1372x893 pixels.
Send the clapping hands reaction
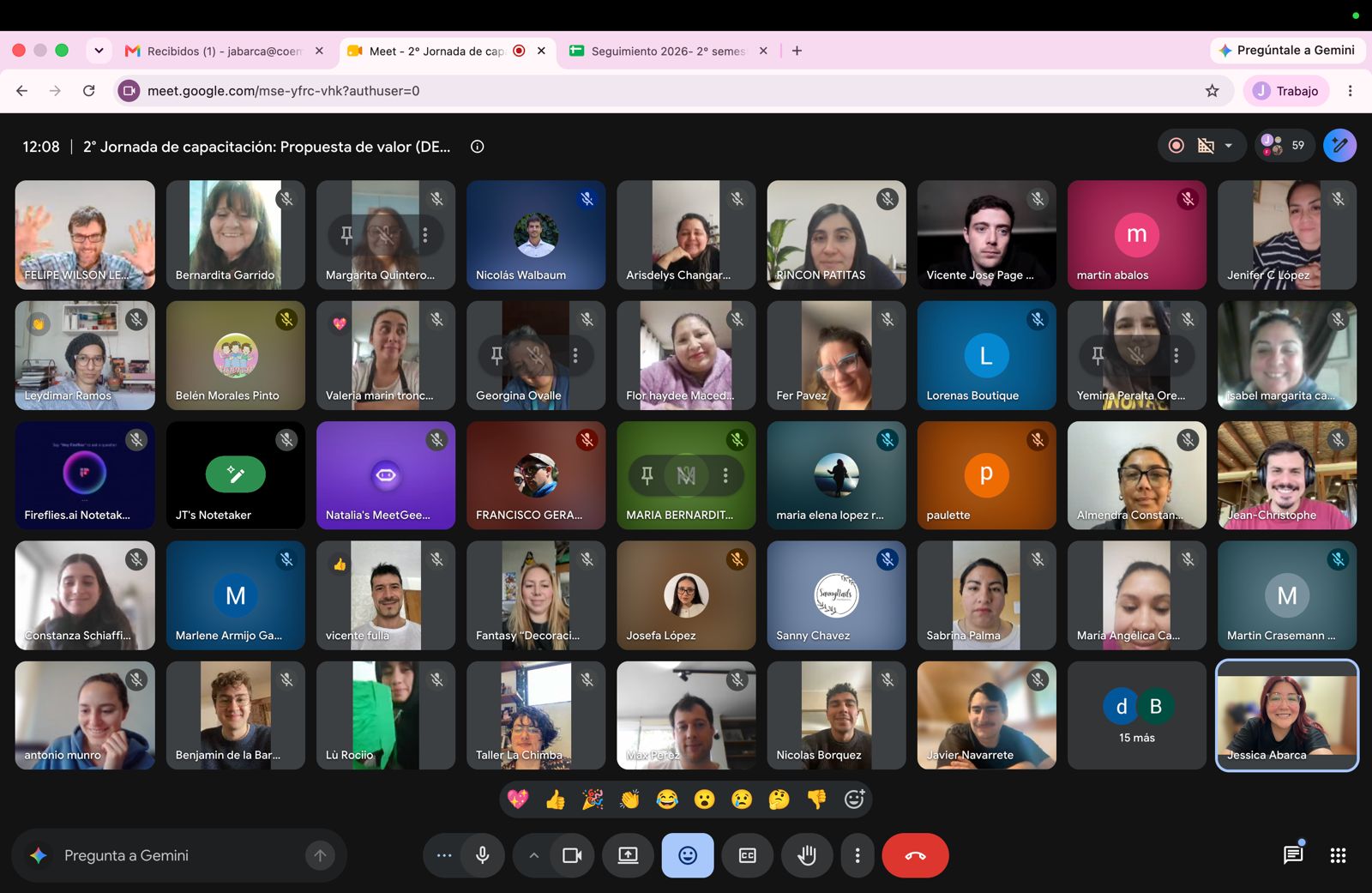pos(630,799)
